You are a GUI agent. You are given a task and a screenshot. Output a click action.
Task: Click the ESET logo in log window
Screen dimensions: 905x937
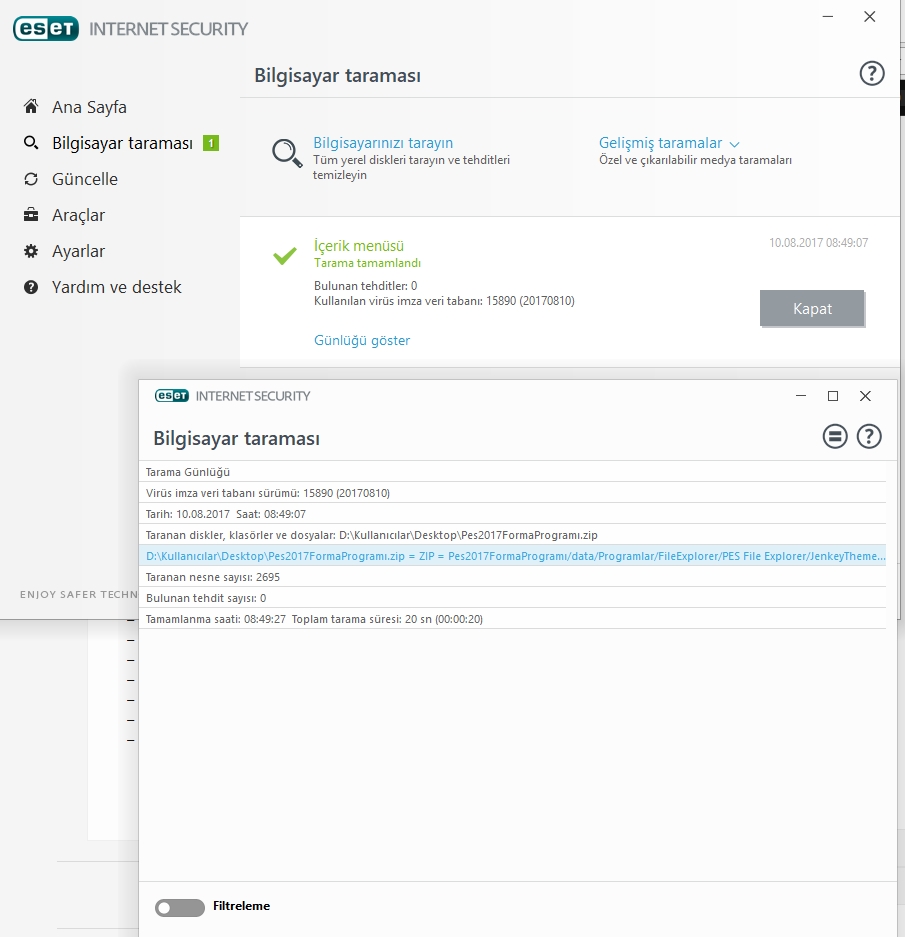click(x=172, y=396)
